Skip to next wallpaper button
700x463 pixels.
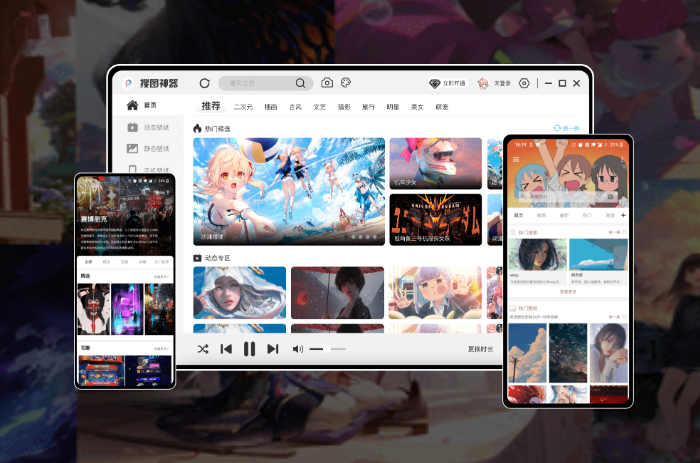(x=273, y=349)
